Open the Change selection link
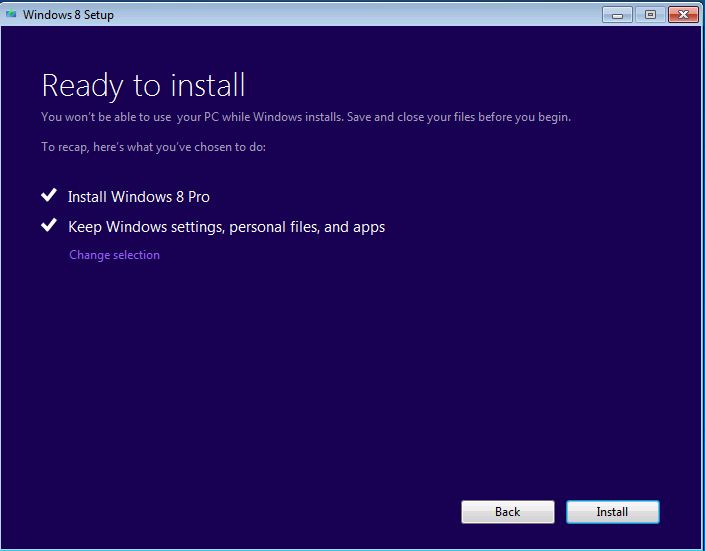Viewport: 705px width, 551px height. click(114, 255)
